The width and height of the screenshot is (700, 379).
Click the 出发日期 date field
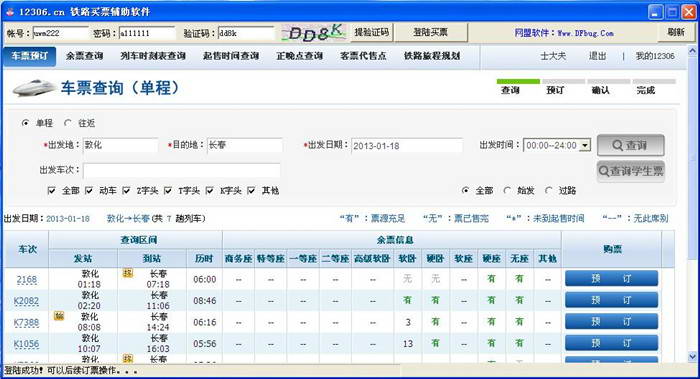coord(407,146)
